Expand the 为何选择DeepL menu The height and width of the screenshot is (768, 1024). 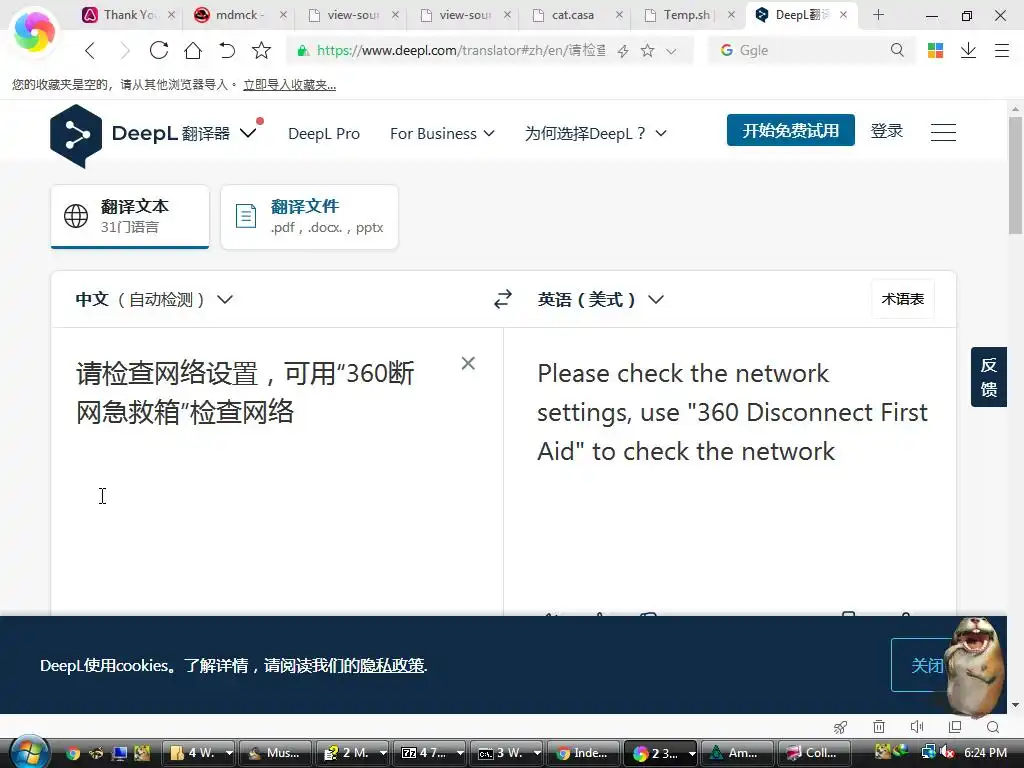pyautogui.click(x=596, y=133)
